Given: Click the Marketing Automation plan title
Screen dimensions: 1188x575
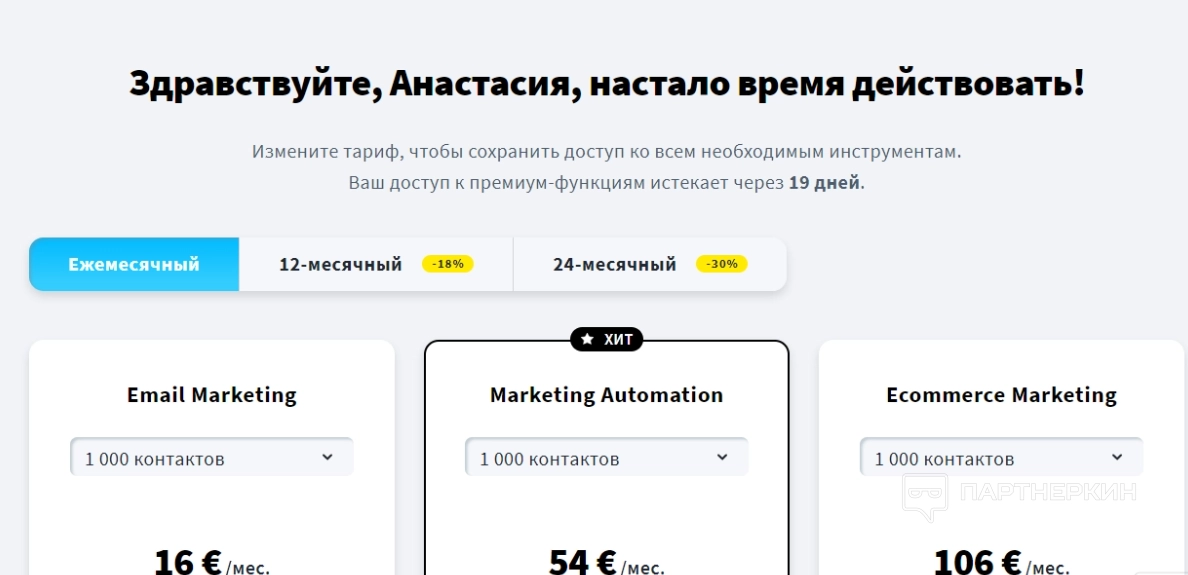Looking at the screenshot, I should pyautogui.click(x=606, y=395).
